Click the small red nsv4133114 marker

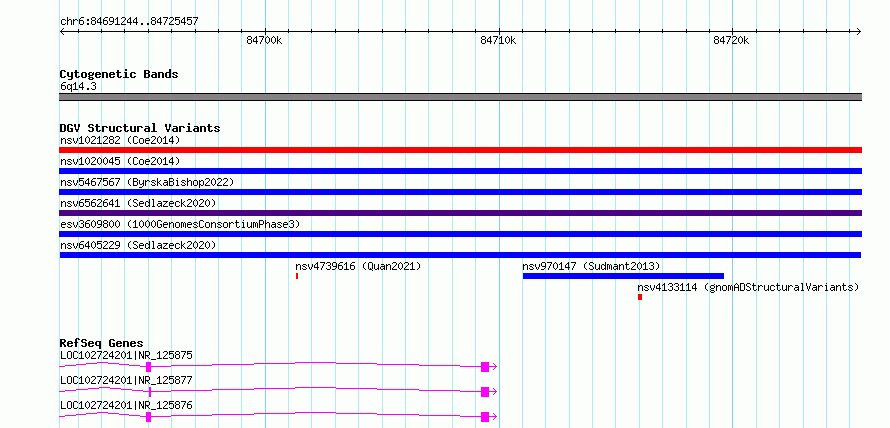(640, 297)
